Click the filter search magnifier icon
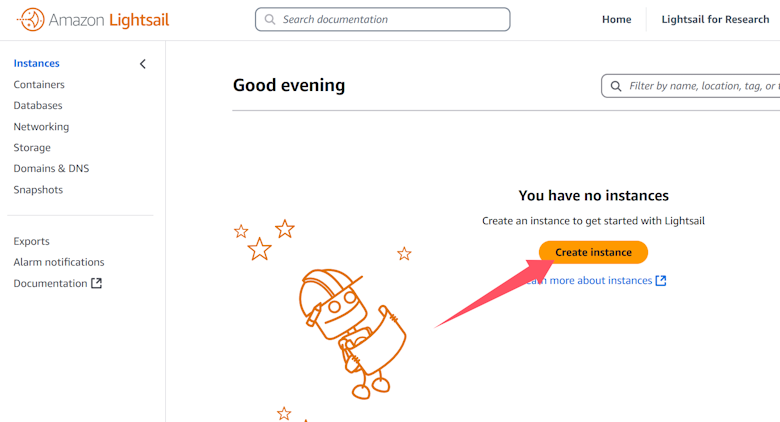This screenshot has height=422, width=780. pos(616,86)
